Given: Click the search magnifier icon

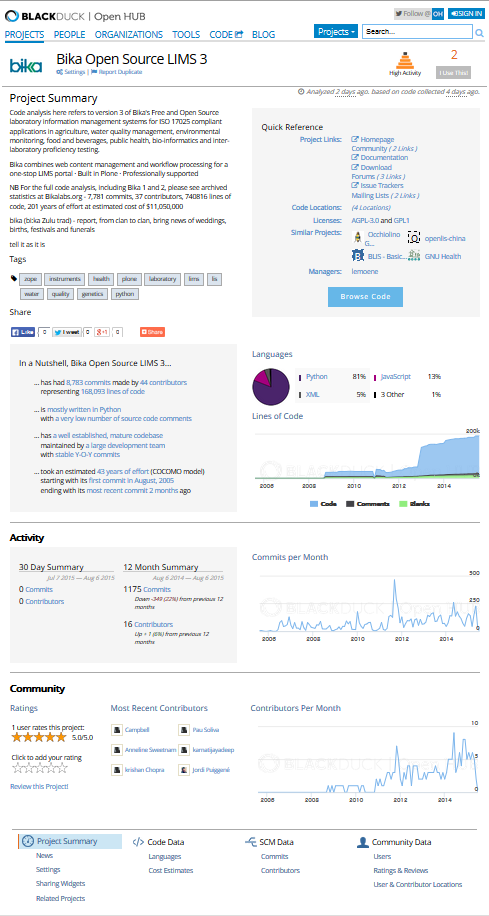Looking at the screenshot, I should [x=479, y=33].
